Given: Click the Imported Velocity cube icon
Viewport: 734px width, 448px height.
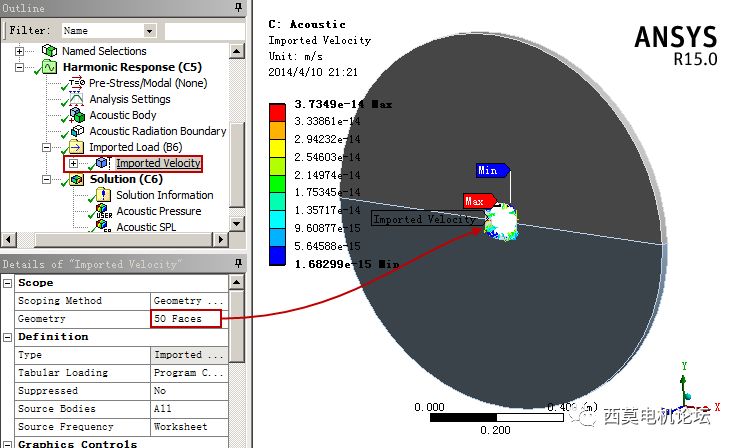Looking at the screenshot, I should point(103,163).
